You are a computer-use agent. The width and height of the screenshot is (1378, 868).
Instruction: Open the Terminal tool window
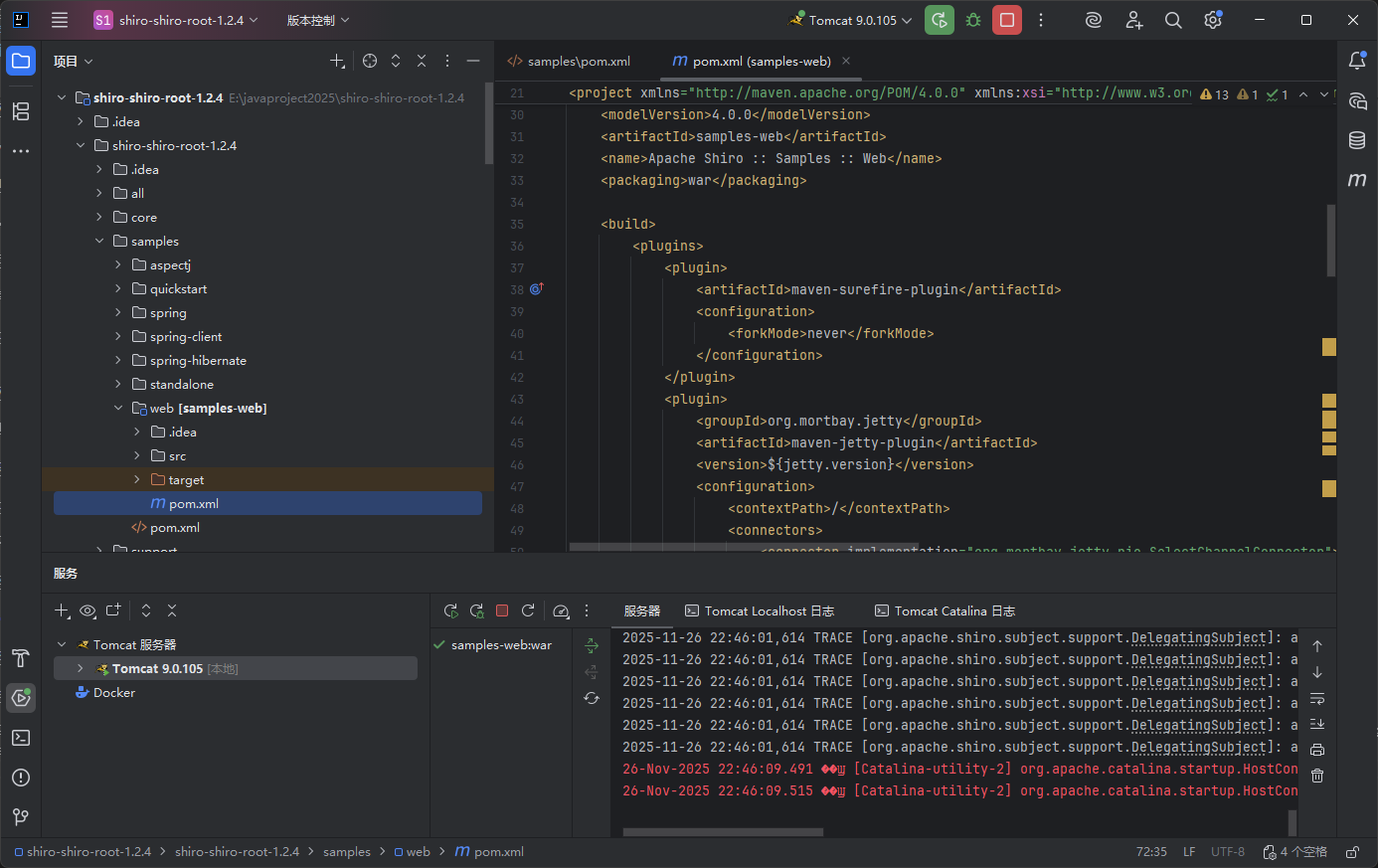click(x=21, y=738)
